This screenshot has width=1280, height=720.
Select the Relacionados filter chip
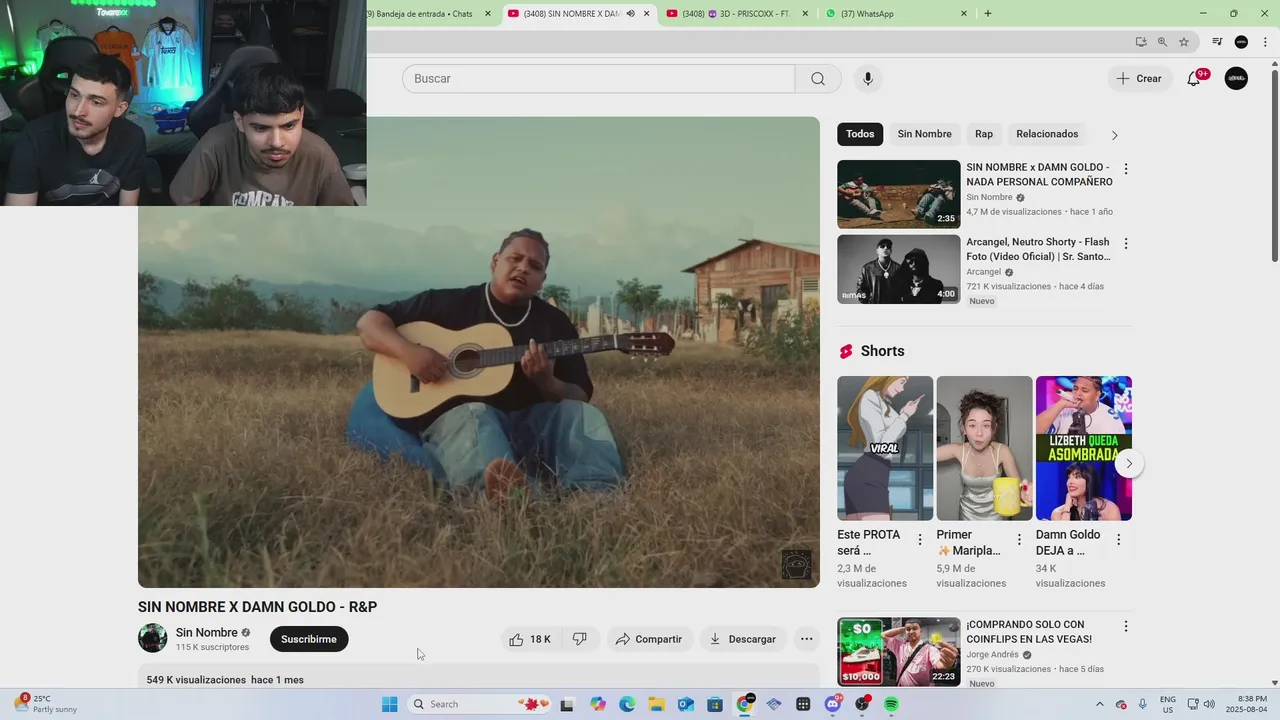(1047, 134)
